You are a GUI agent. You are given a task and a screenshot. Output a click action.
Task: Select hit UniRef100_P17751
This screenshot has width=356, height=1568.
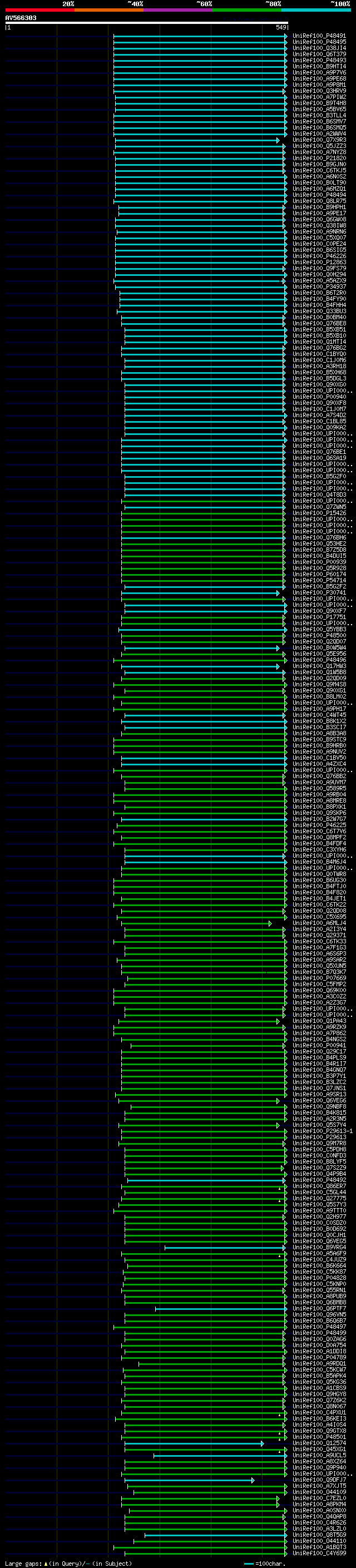click(319, 617)
